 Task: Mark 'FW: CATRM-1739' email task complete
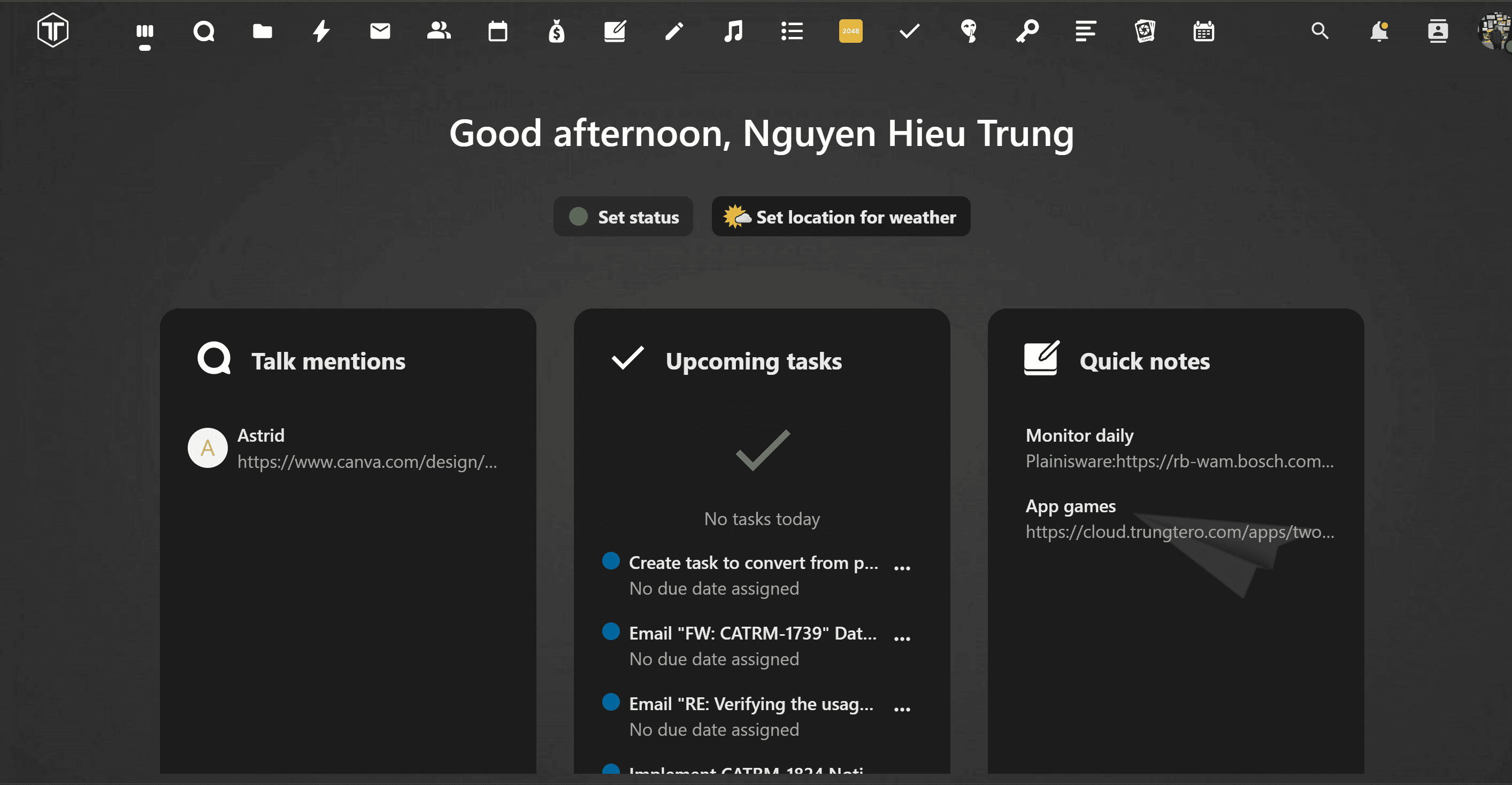pos(610,632)
